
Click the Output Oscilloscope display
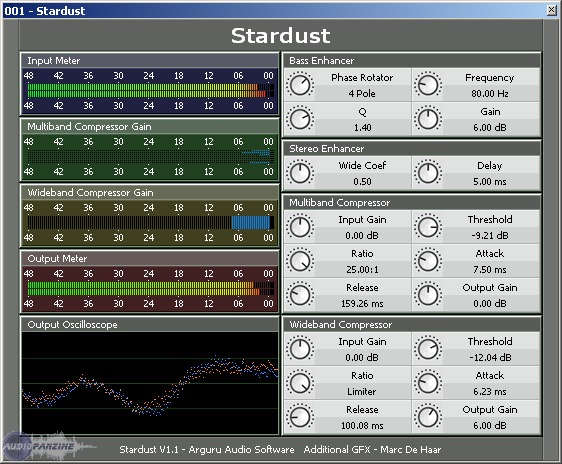(150, 383)
